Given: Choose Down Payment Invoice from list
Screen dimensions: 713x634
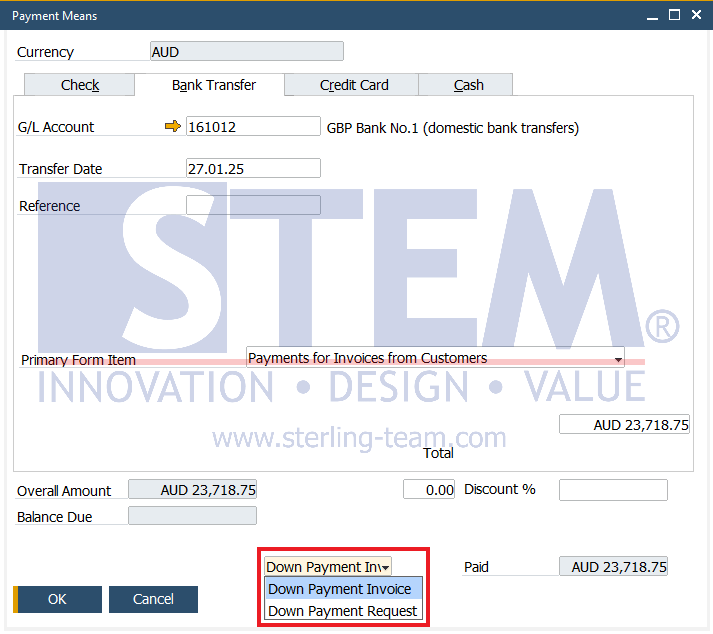Looking at the screenshot, I should pos(343,589).
